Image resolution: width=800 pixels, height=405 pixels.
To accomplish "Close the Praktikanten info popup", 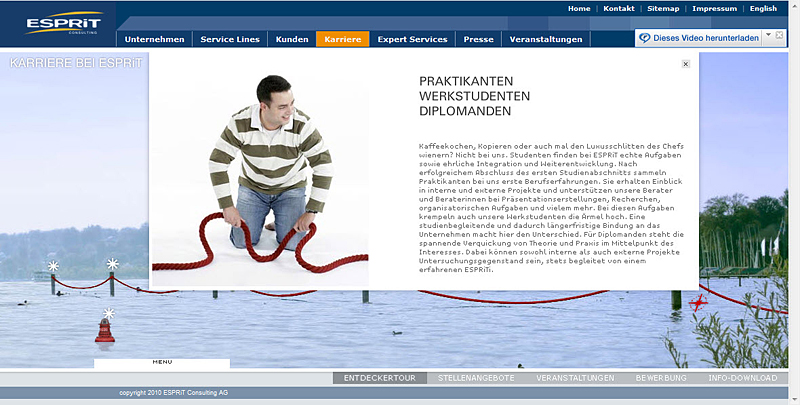I will [685, 64].
